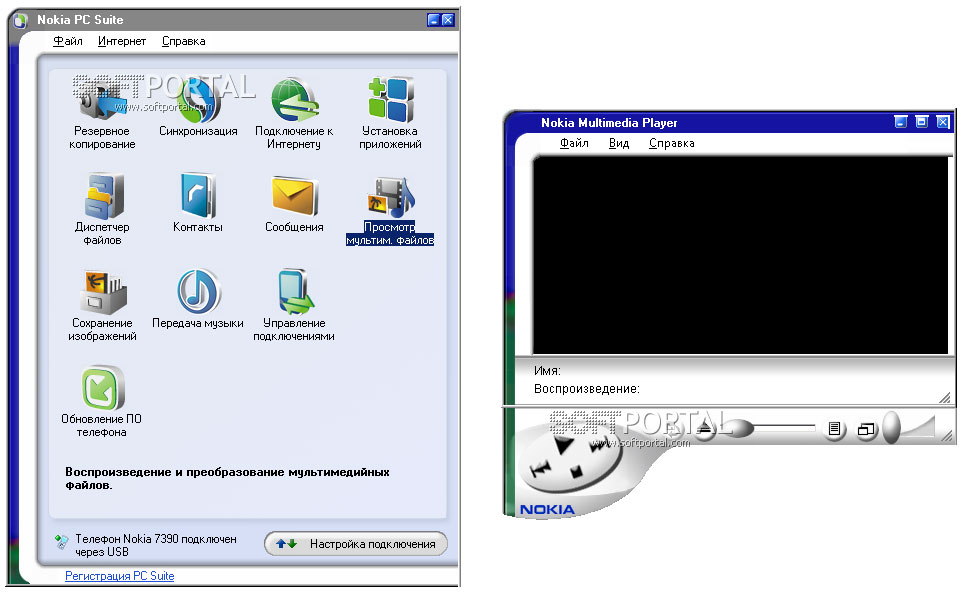The image size is (965, 595).
Task: Minimize the Nokia PC Suite window
Action: tap(433, 20)
